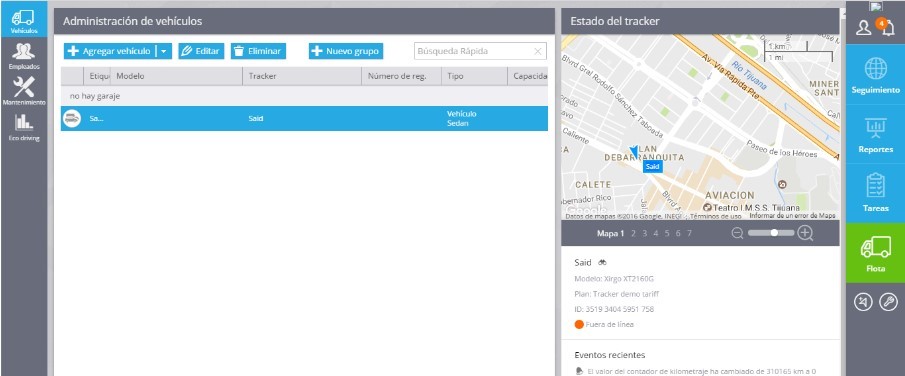
Task: Switch to Mapa tab 2
Action: click(x=633, y=233)
